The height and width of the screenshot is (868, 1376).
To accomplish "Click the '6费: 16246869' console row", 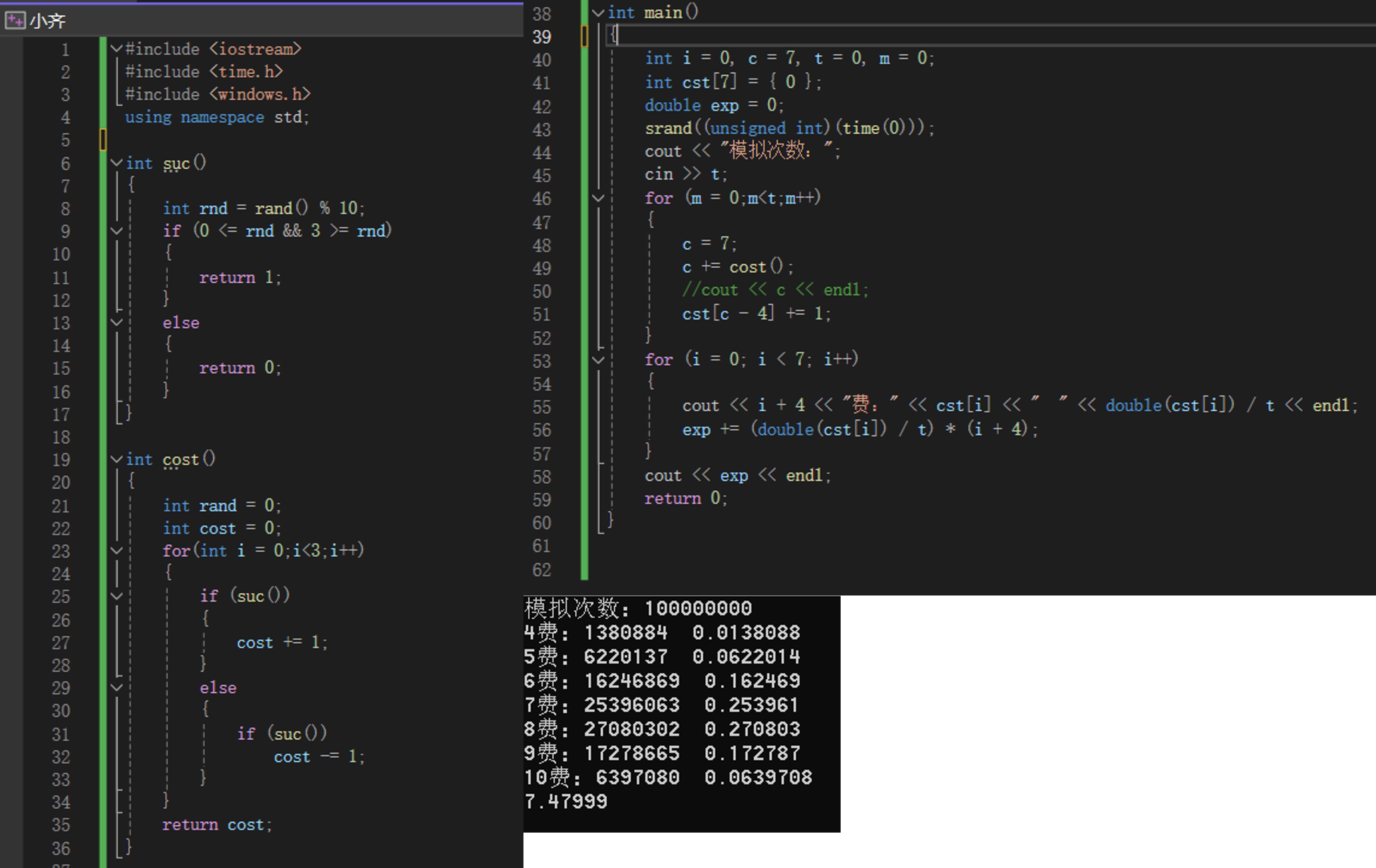I will pyautogui.click(x=662, y=681).
